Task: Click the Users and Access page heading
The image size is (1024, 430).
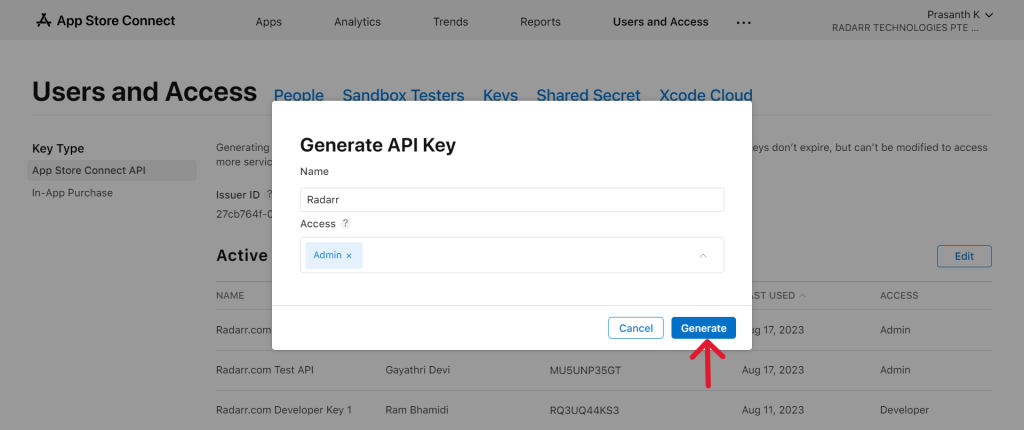Action: (x=144, y=91)
